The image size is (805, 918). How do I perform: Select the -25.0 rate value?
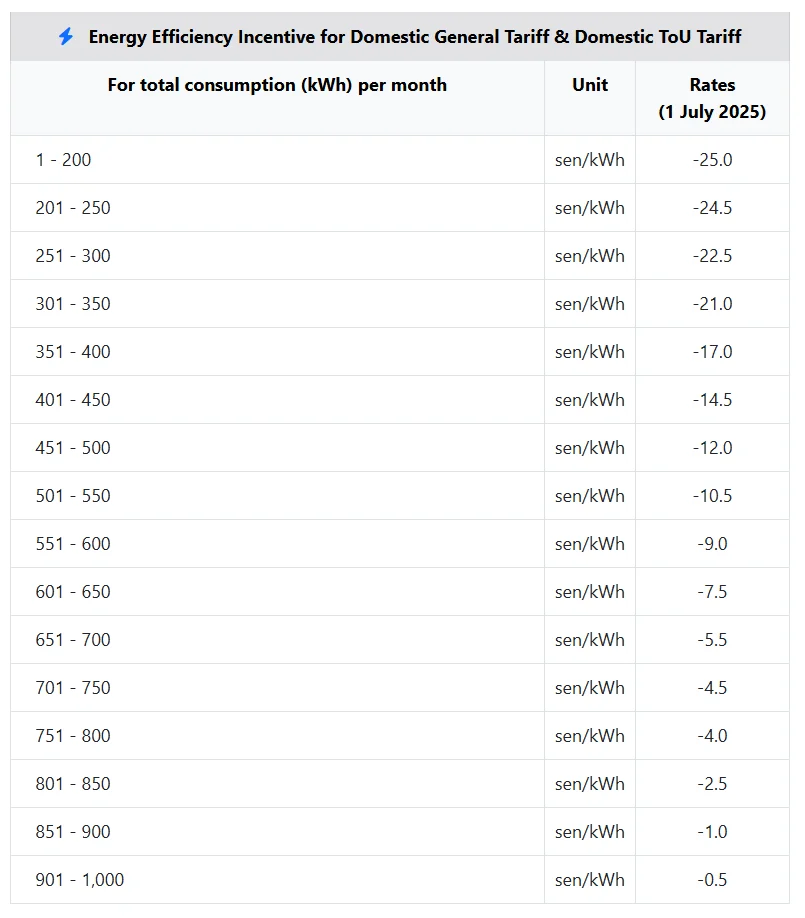pyautogui.click(x=712, y=160)
